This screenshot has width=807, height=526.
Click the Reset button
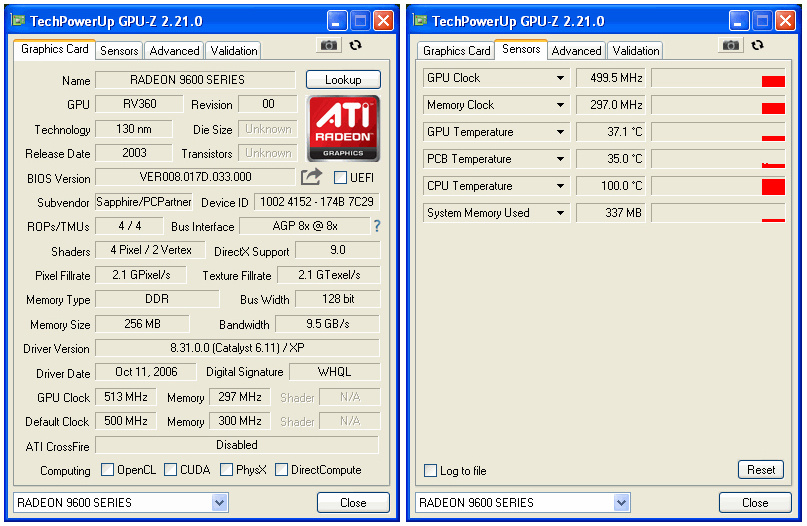761,469
